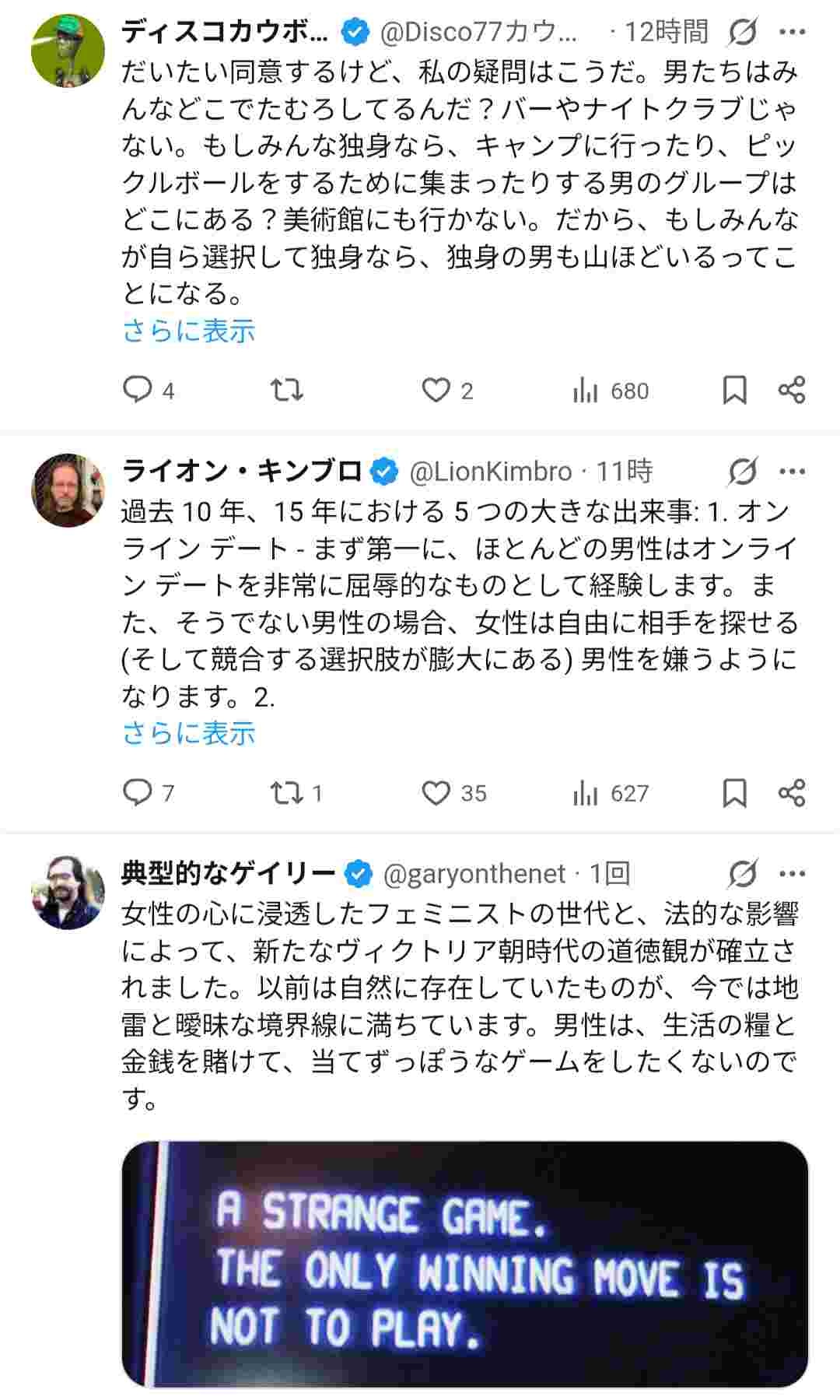This screenshot has height=1400, width=840.
Task: Like the LionKimbro post with 35 likes
Action: [436, 792]
